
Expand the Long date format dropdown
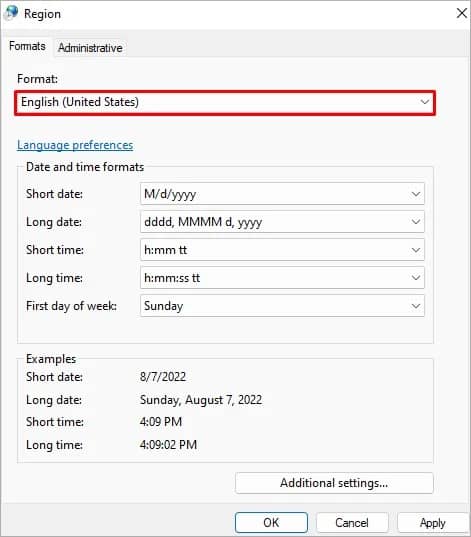pos(282,222)
